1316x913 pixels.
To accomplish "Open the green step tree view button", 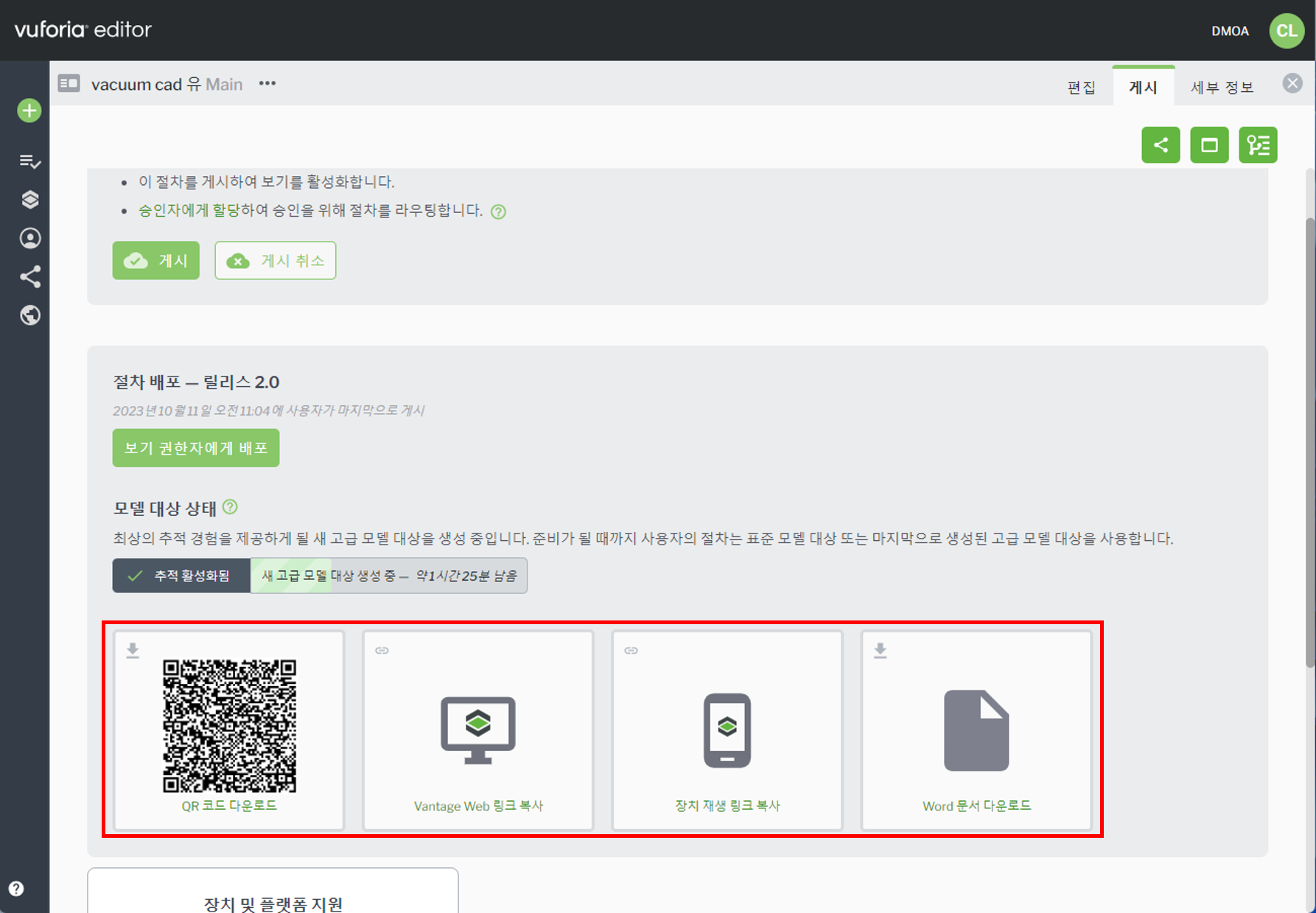I will 1258,145.
